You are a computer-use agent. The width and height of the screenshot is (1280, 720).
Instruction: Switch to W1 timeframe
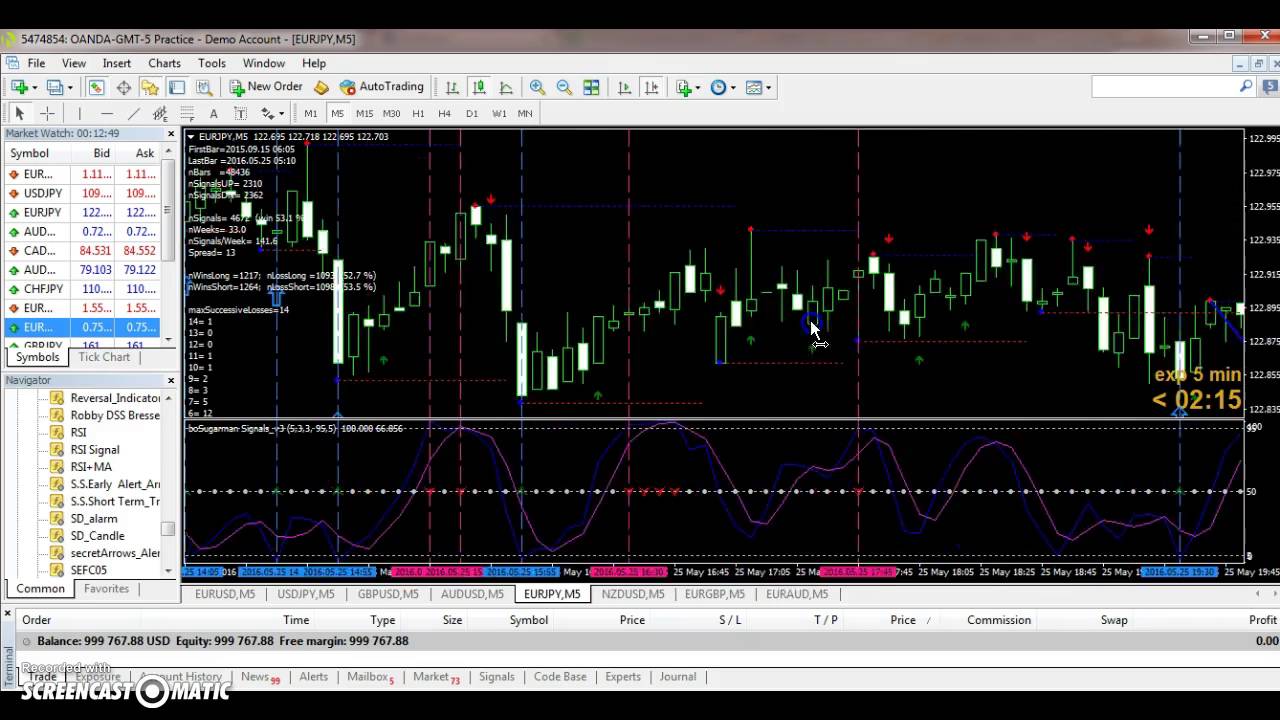[x=499, y=113]
